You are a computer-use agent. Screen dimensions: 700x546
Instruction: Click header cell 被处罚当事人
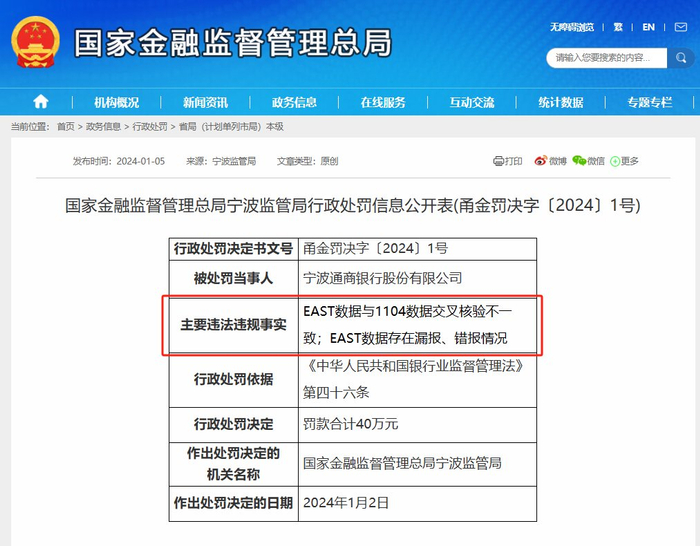click(x=233, y=278)
